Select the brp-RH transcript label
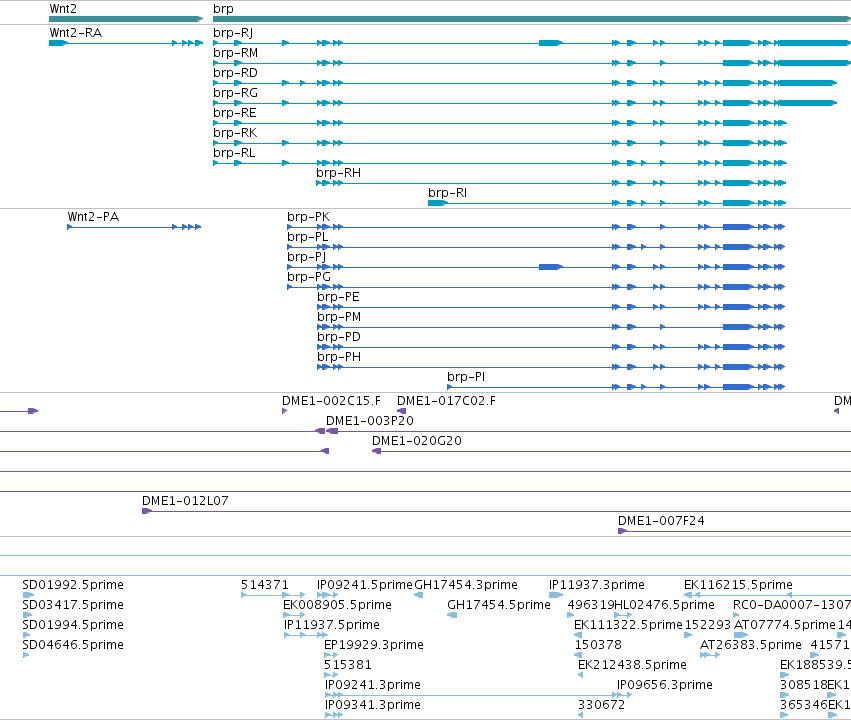Screen dimensions: 851x720 (x=338, y=173)
